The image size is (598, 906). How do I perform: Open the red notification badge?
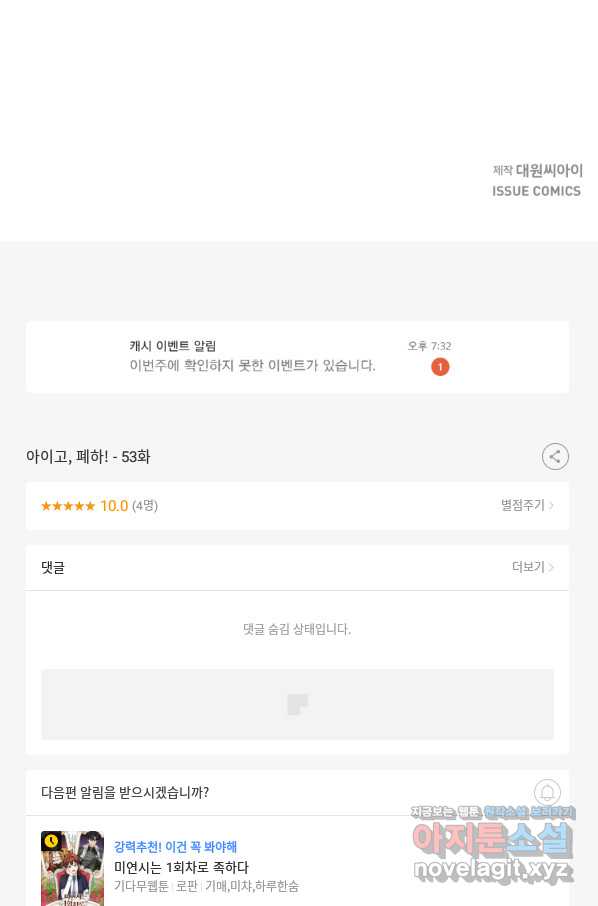(440, 367)
